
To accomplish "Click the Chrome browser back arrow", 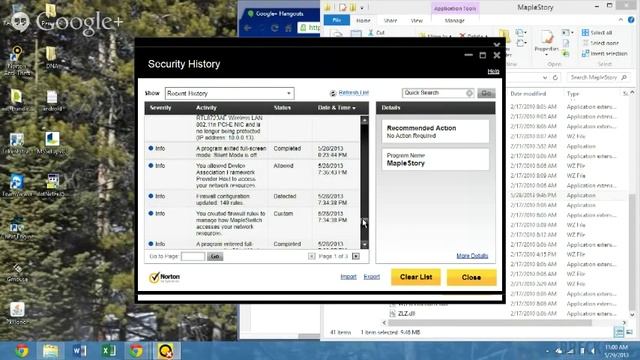I will coord(247,28).
